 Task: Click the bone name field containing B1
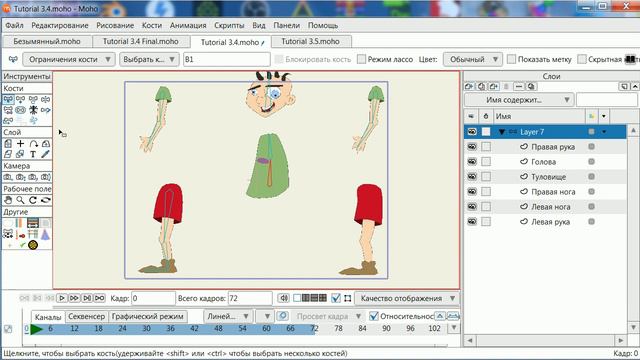click(x=227, y=59)
